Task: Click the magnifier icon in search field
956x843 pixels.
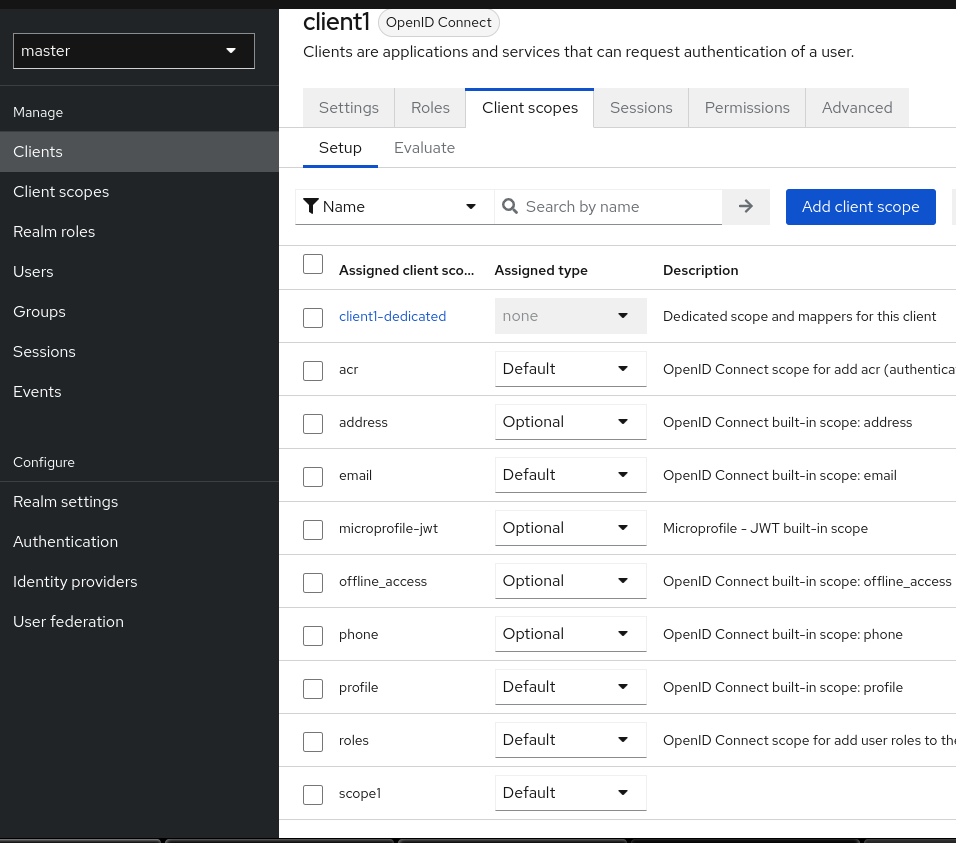Action: pos(510,207)
